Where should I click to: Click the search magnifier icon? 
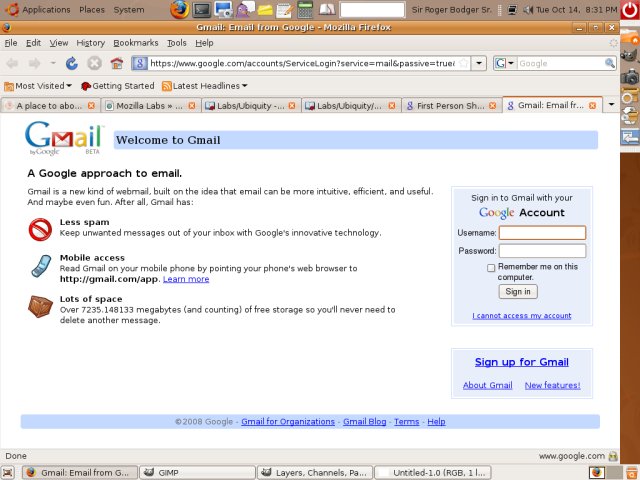[610, 63]
